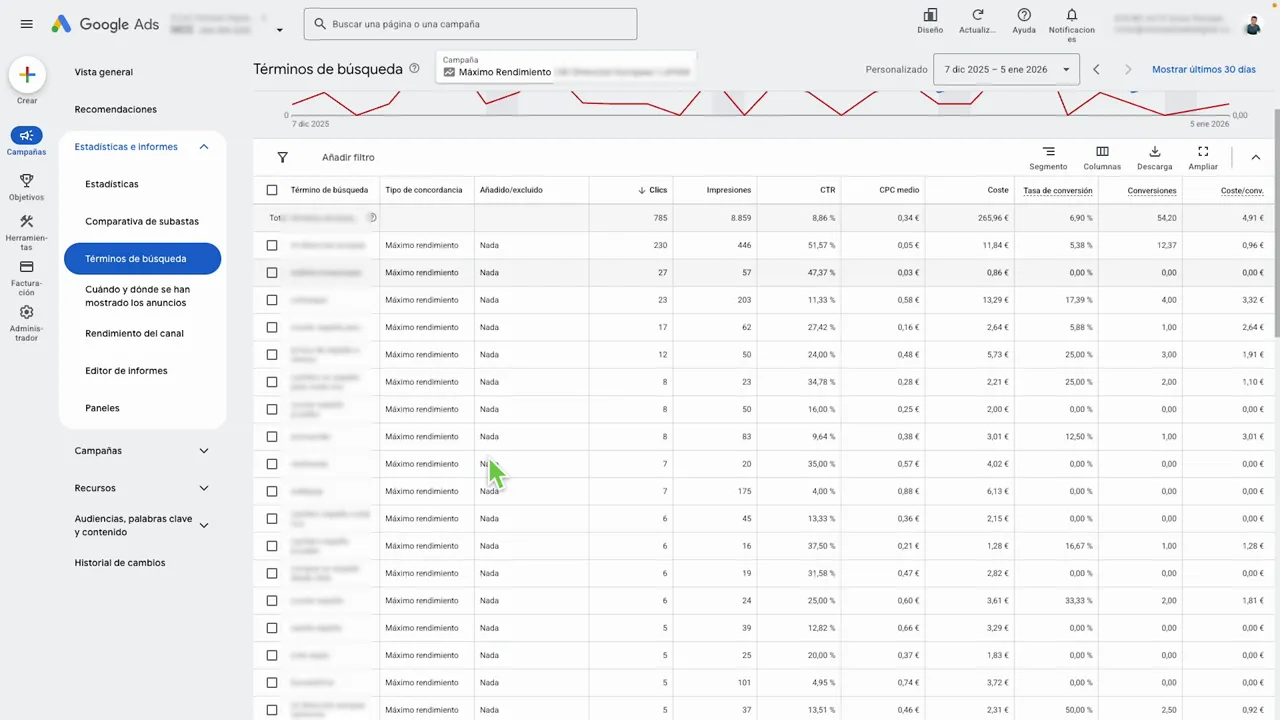Click the Descarga download icon

point(1154,151)
